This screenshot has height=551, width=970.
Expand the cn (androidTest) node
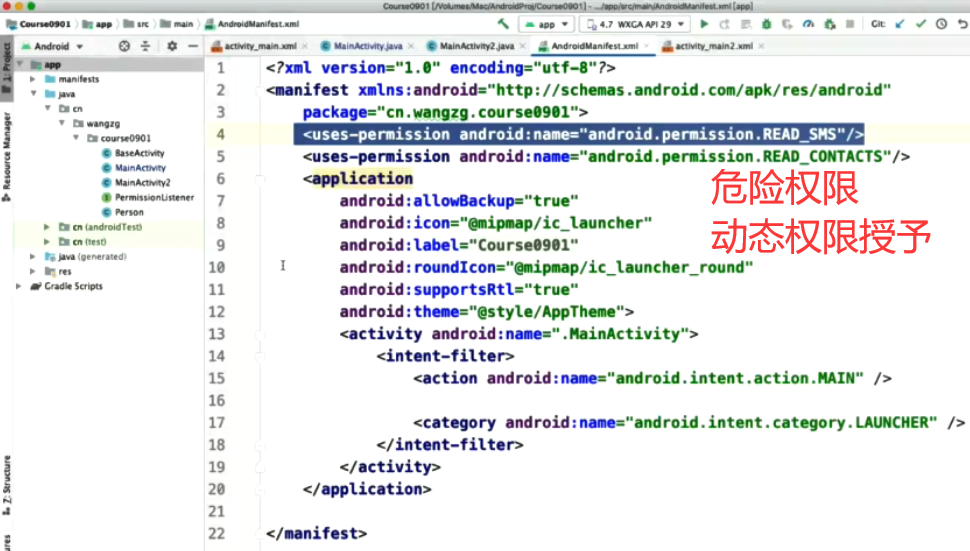click(x=47, y=227)
